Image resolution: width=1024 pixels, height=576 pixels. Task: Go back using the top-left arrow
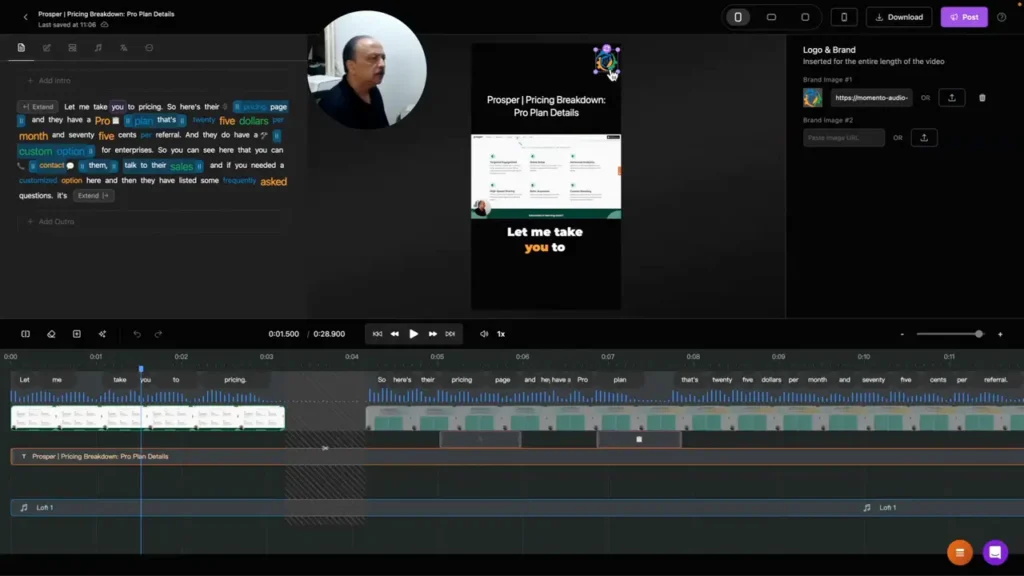coord(25,18)
